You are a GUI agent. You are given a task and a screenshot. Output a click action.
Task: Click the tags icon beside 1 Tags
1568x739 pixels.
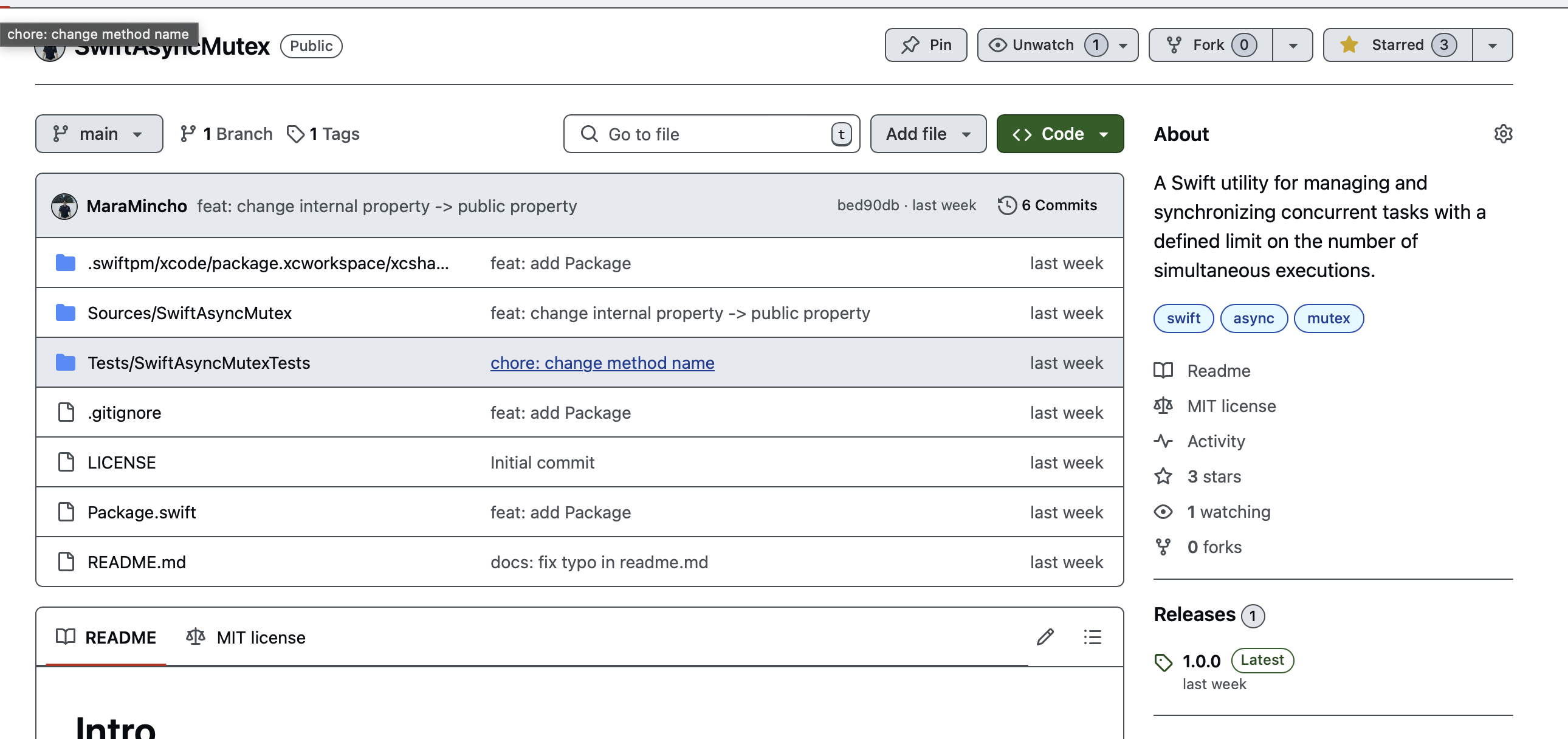296,134
